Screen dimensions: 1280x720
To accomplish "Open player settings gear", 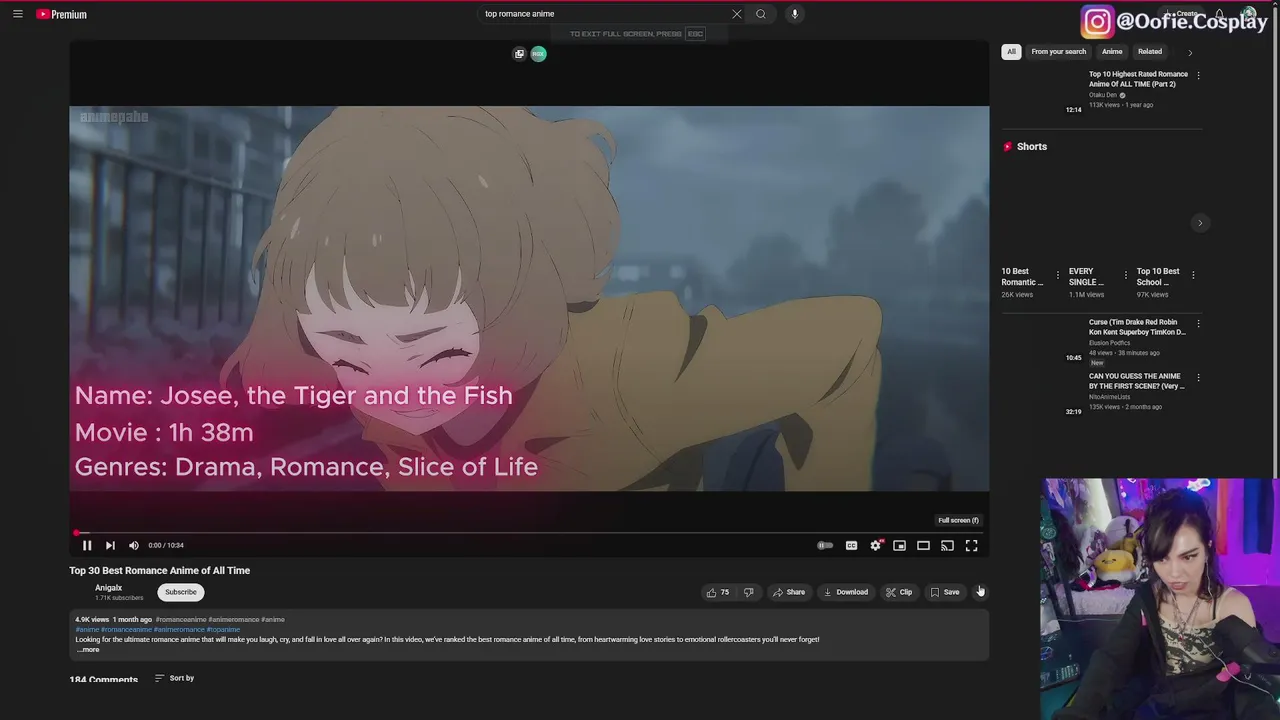I will [876, 545].
